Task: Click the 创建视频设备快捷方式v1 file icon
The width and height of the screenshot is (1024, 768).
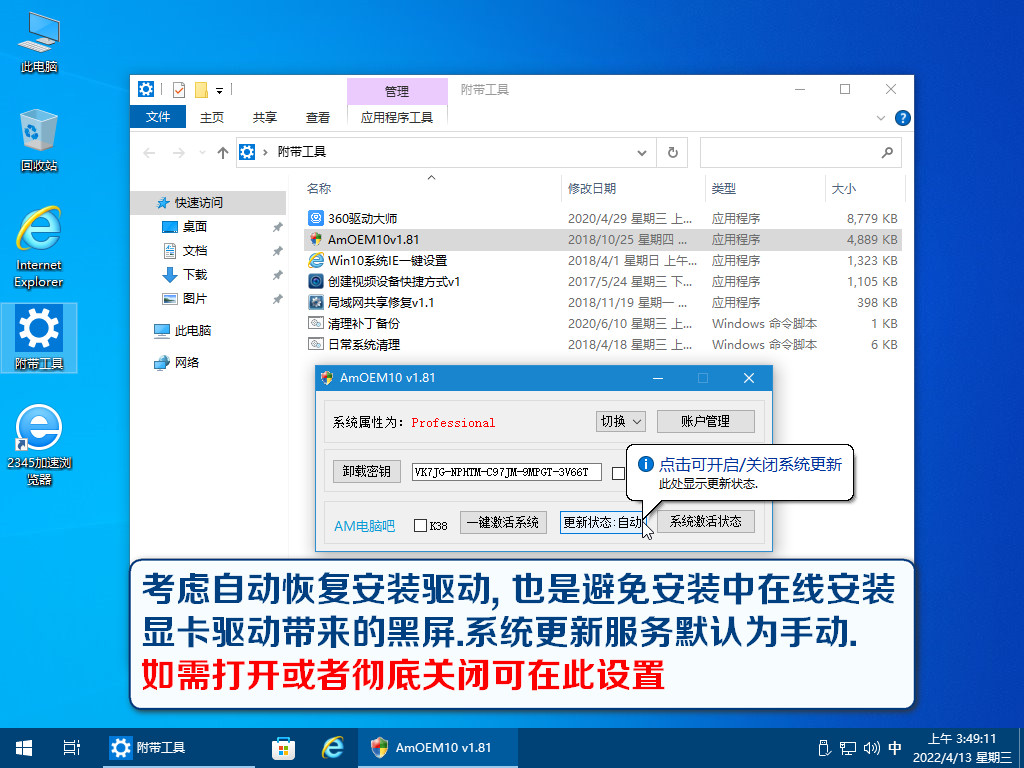Action: click(x=316, y=281)
